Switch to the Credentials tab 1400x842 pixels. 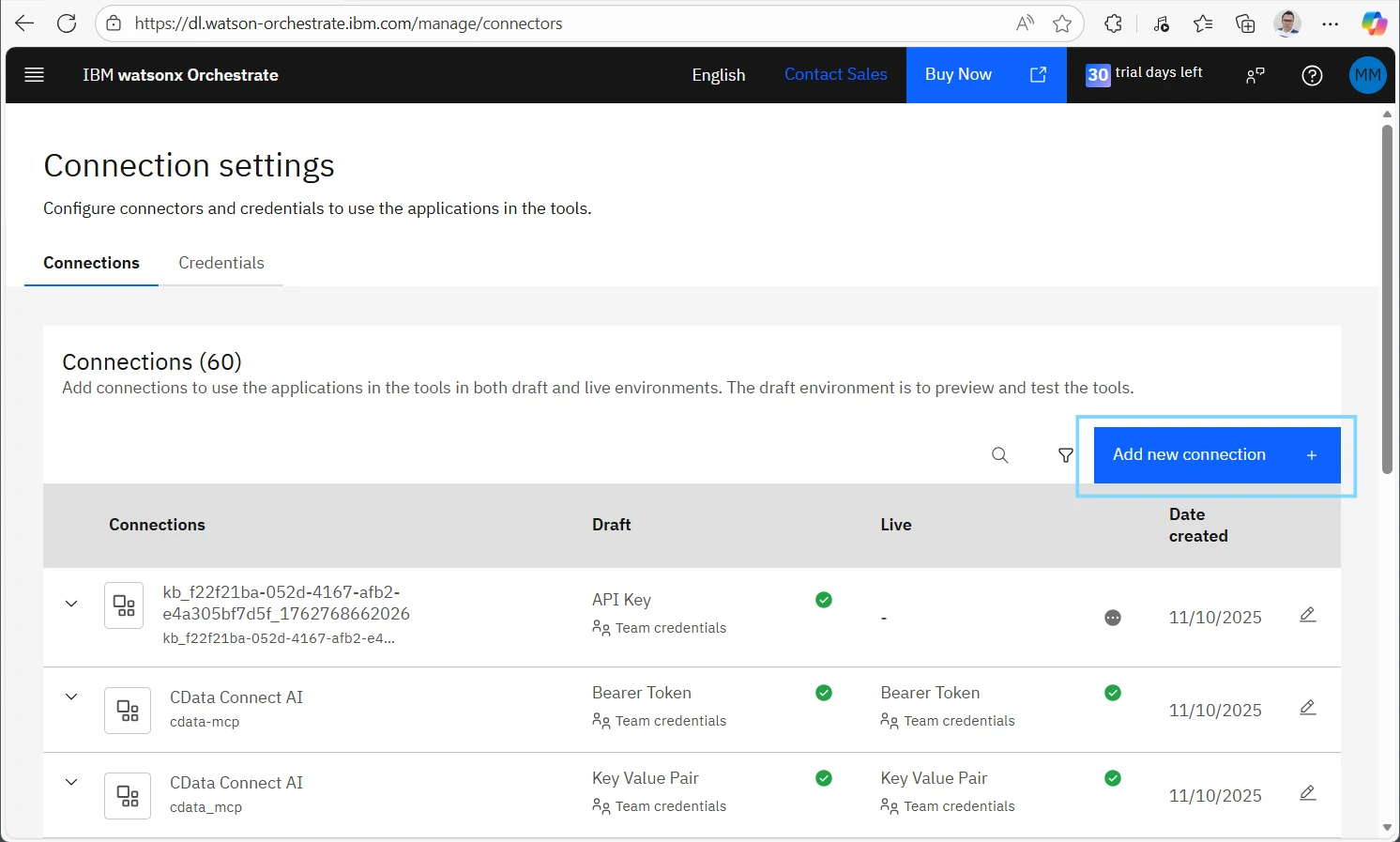click(x=221, y=263)
